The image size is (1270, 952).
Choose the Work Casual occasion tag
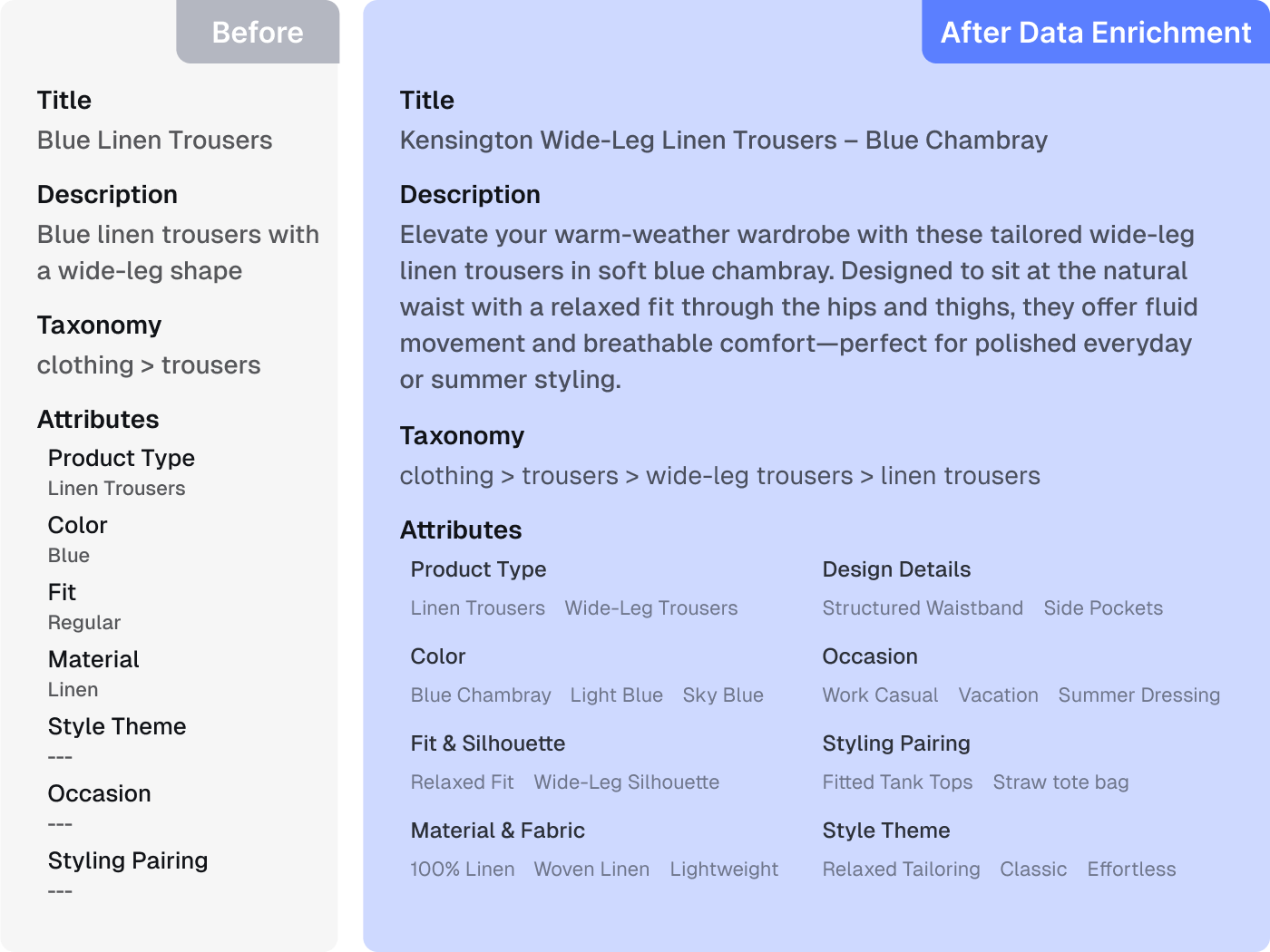pos(880,695)
